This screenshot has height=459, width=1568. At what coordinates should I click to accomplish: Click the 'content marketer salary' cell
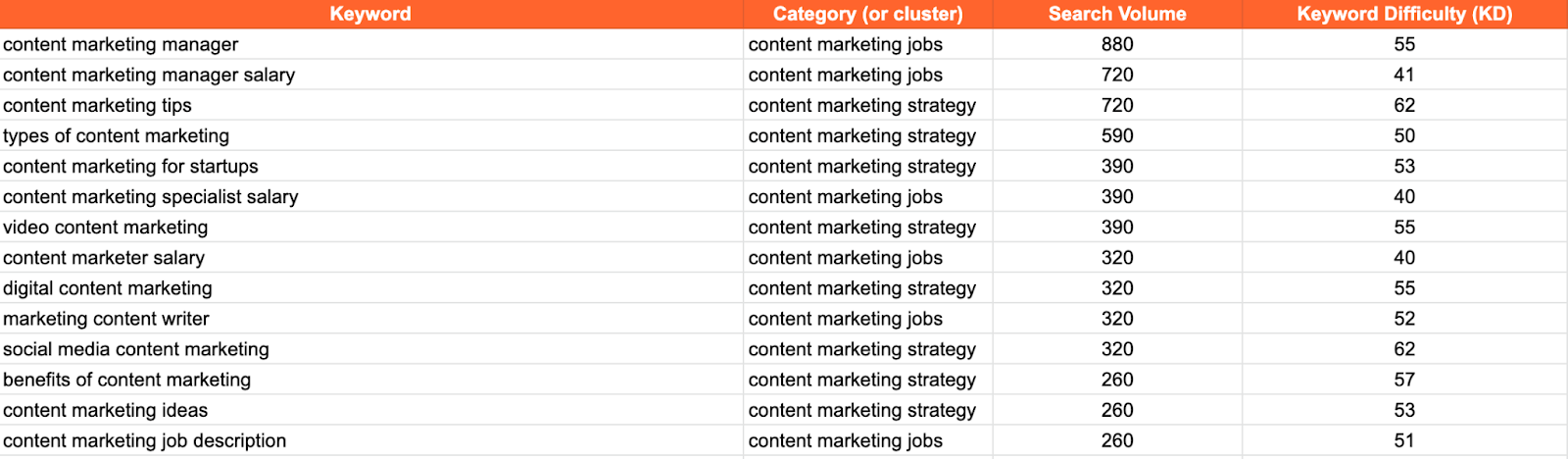point(371,257)
